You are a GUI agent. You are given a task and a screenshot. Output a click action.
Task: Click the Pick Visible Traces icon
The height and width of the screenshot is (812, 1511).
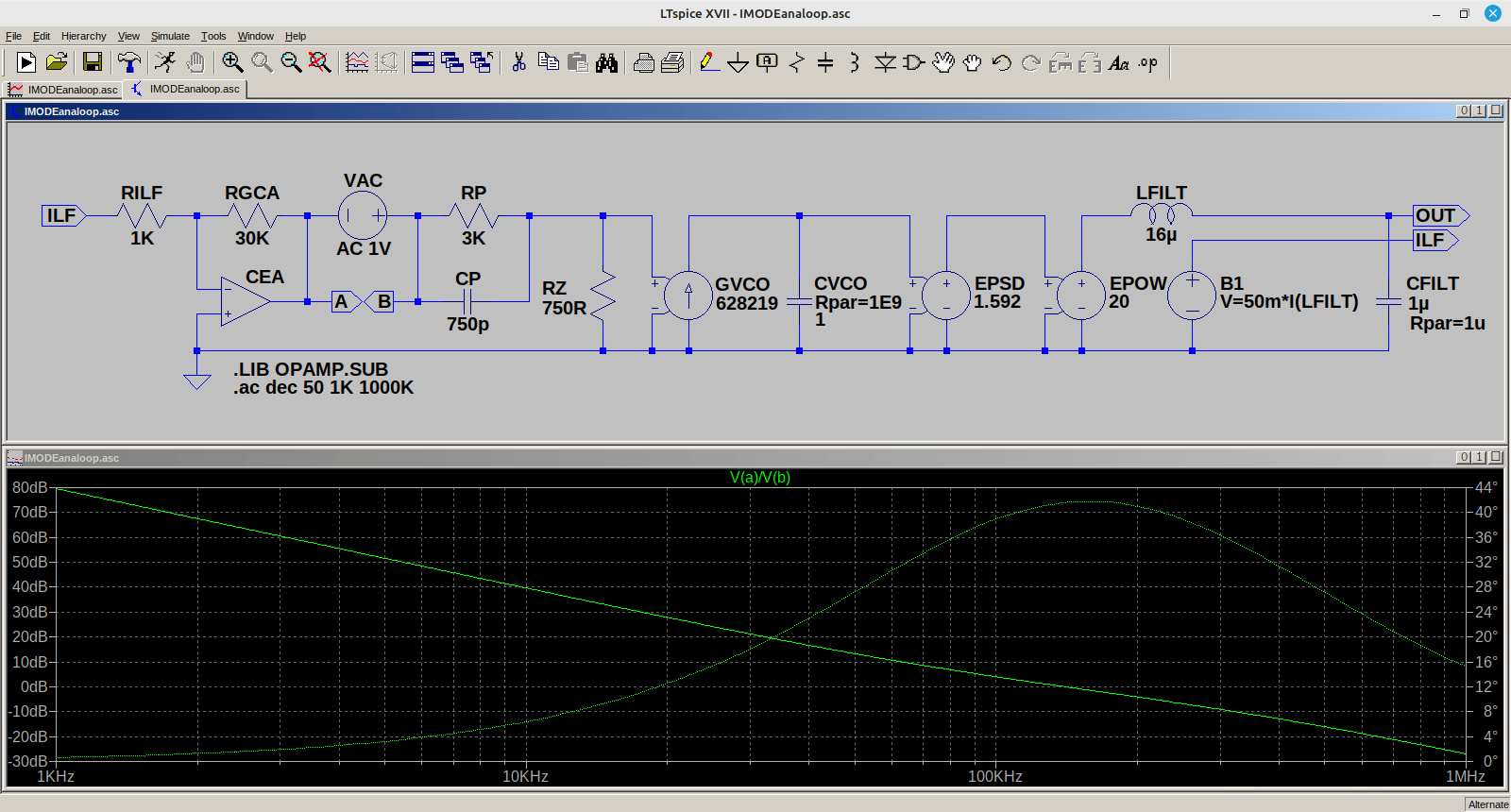pyautogui.click(x=357, y=62)
